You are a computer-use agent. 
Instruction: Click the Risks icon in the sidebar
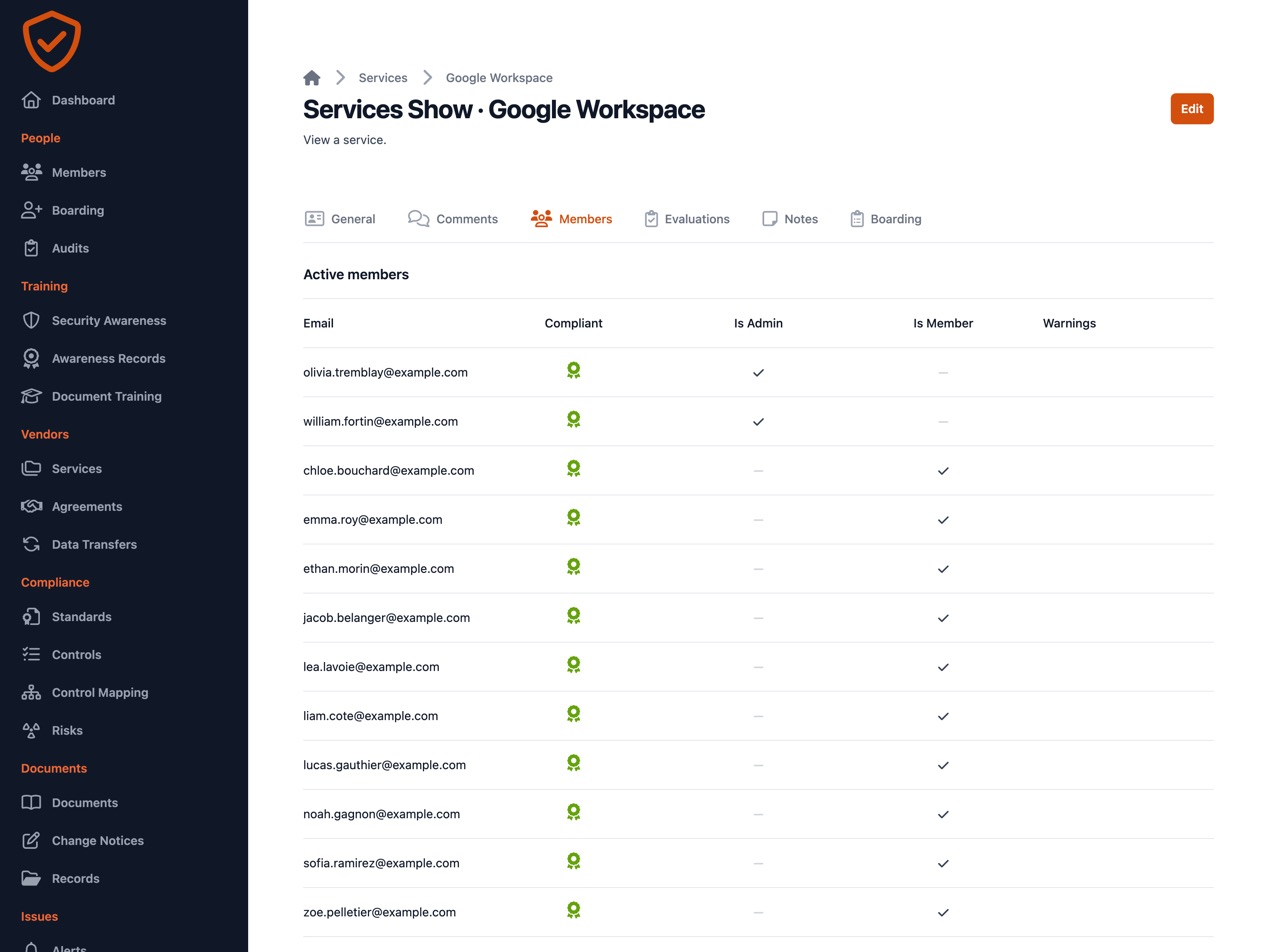(x=32, y=731)
